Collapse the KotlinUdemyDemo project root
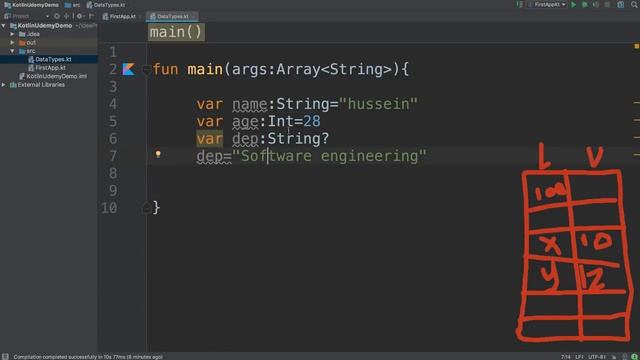Screen dimensions: 640x360 pos(4,26)
